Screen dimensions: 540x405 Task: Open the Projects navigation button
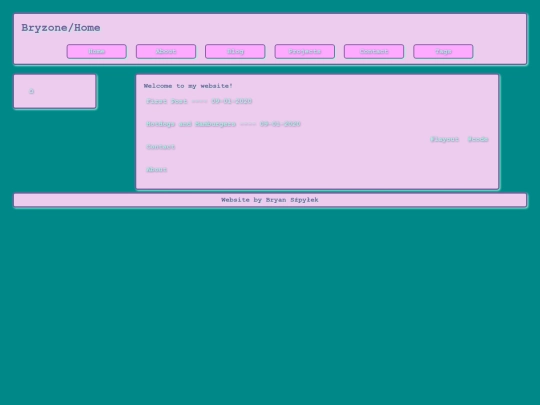click(305, 51)
